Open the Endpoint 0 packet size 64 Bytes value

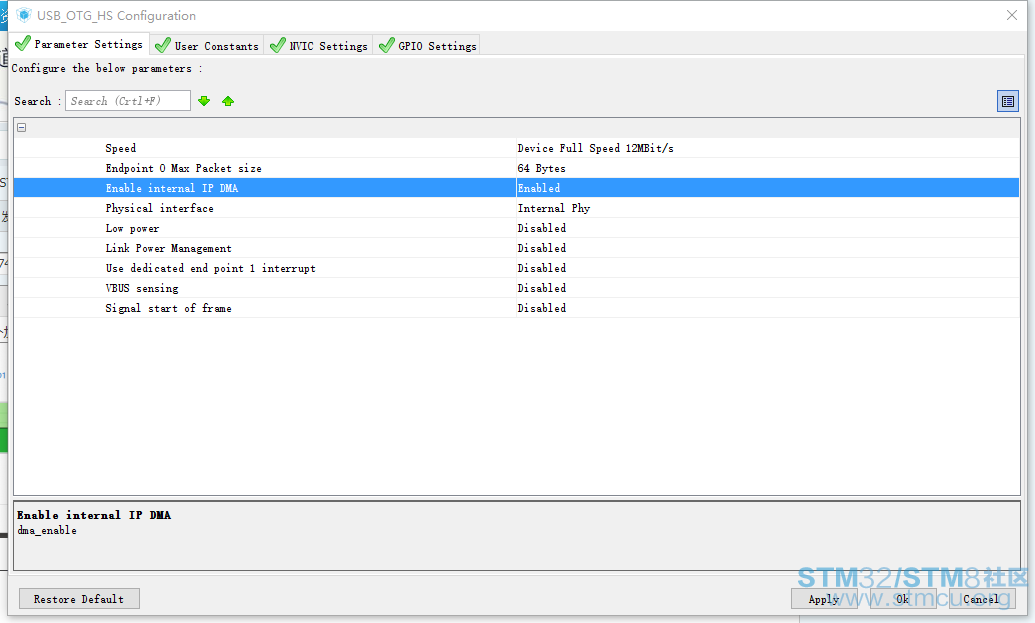(767, 168)
